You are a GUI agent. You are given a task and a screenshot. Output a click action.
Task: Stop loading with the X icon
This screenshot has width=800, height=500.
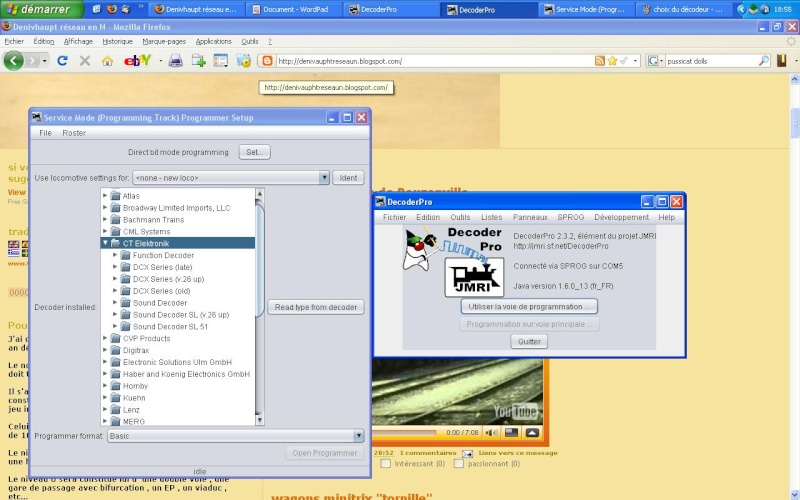click(85, 61)
